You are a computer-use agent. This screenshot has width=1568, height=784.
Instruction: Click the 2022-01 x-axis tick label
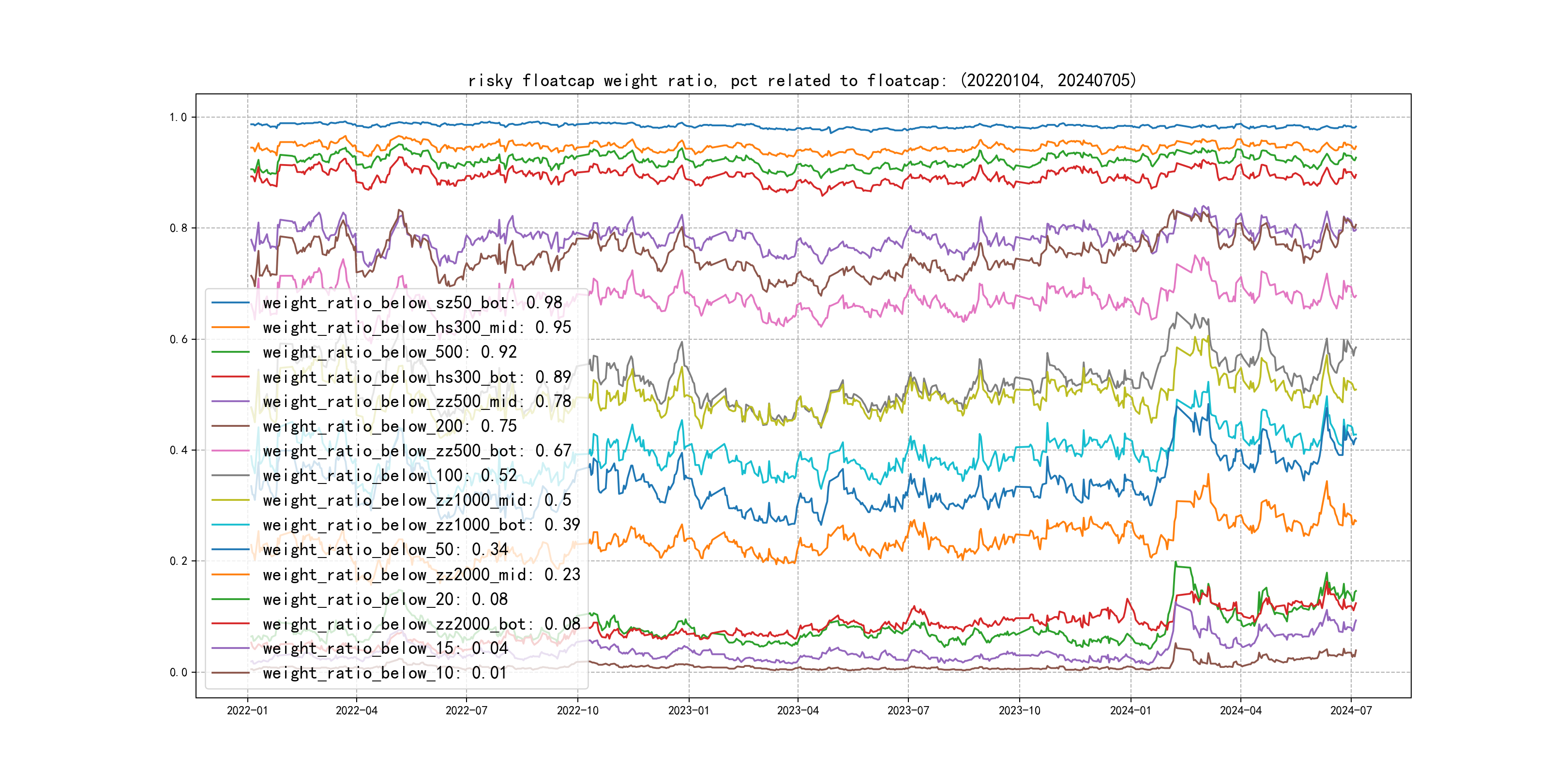[247, 710]
